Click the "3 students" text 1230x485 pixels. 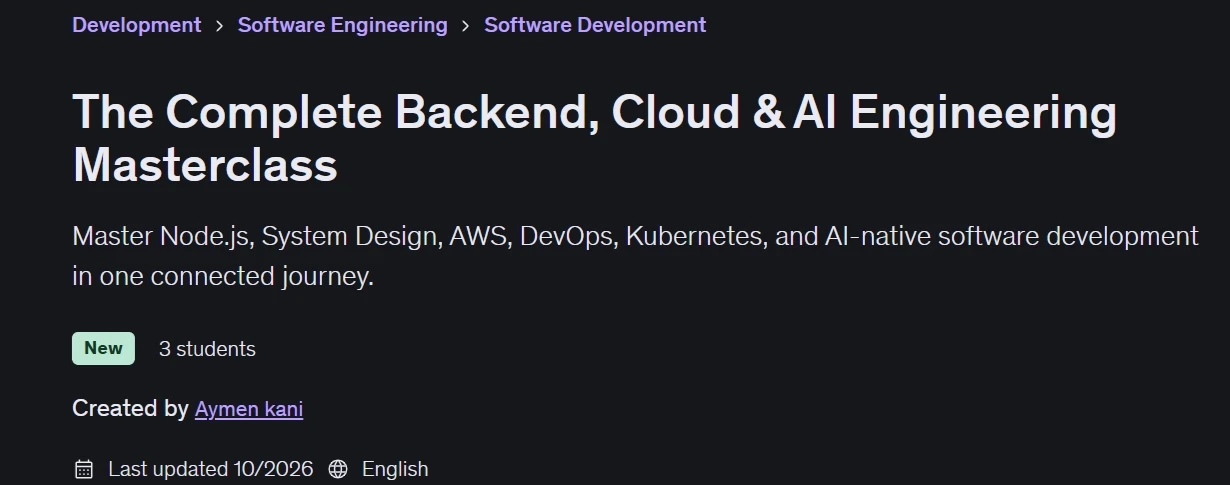[207, 349]
